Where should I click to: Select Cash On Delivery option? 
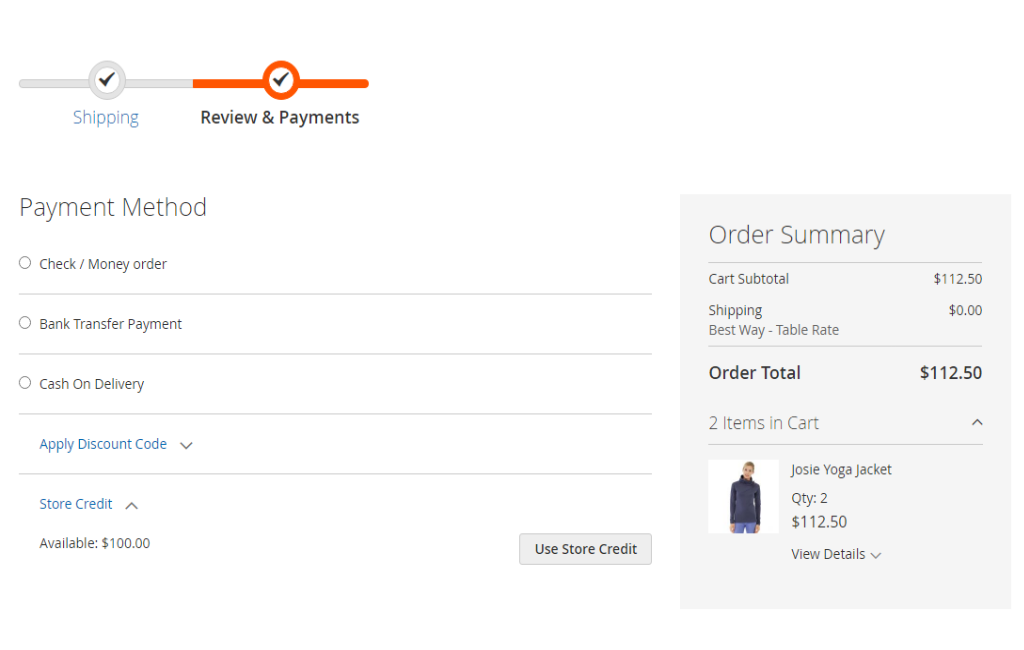[x=25, y=383]
